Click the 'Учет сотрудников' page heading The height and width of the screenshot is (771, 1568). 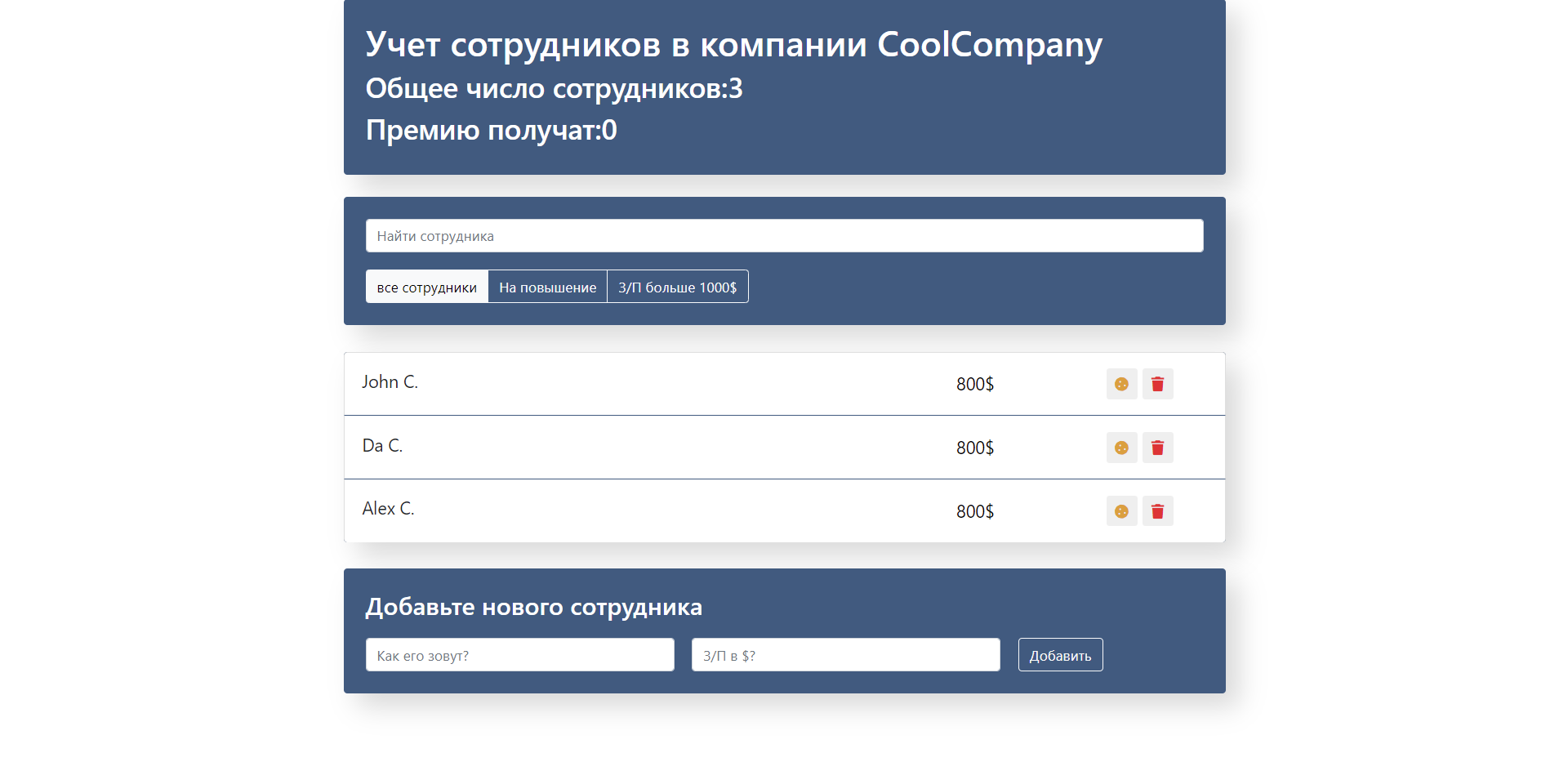733,45
